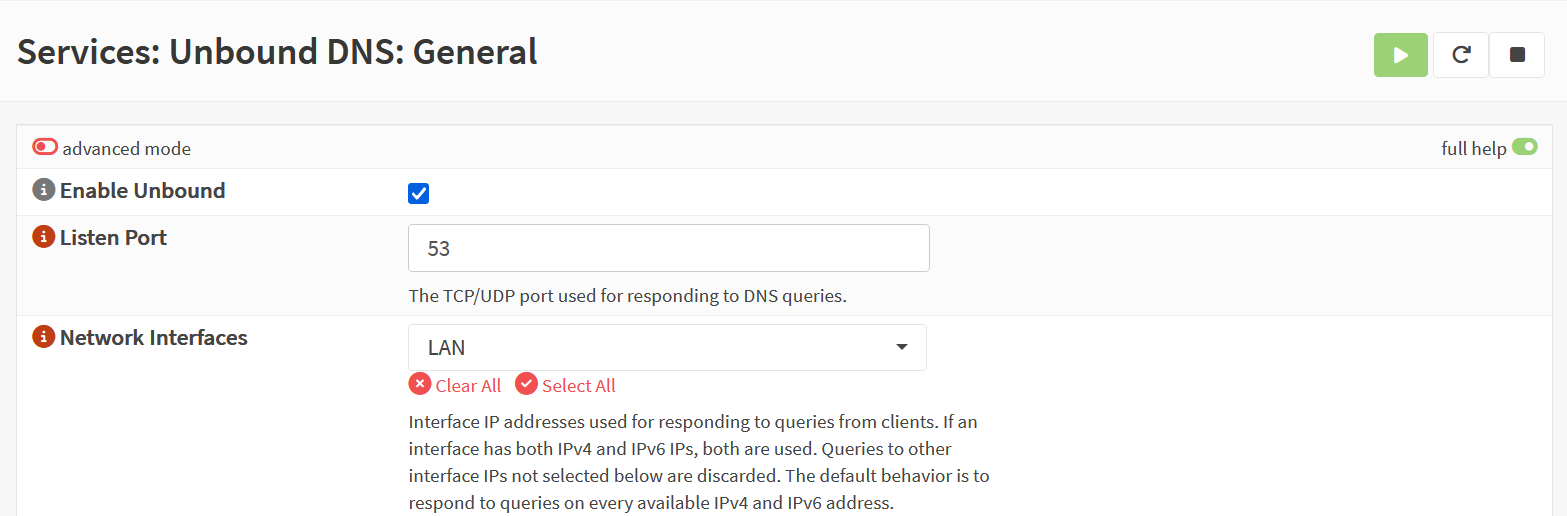Click into the Listen Port field
Image resolution: width=1567 pixels, height=516 pixels.
pos(668,248)
